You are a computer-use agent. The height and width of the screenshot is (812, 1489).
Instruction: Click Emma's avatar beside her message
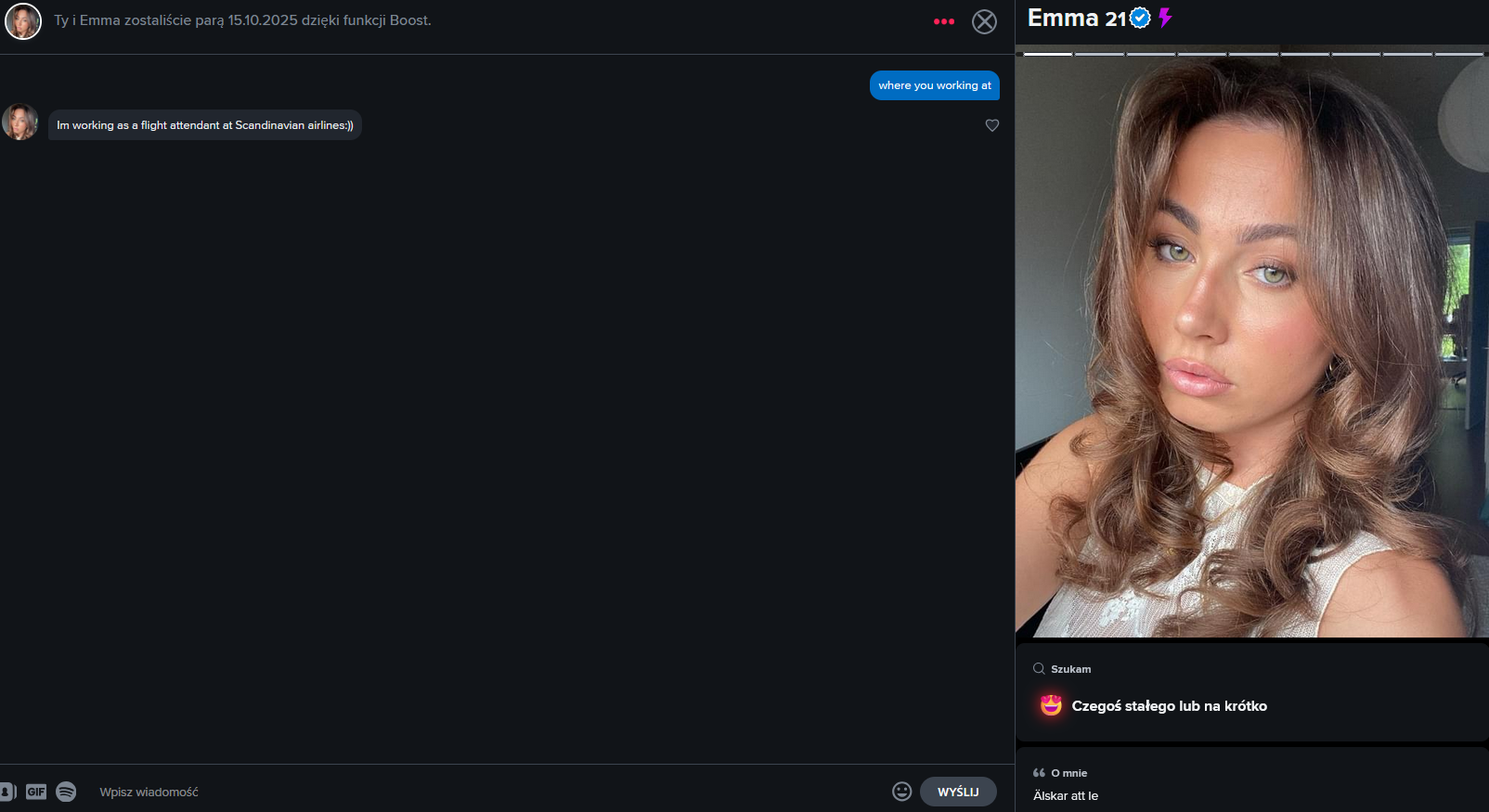(x=19, y=122)
